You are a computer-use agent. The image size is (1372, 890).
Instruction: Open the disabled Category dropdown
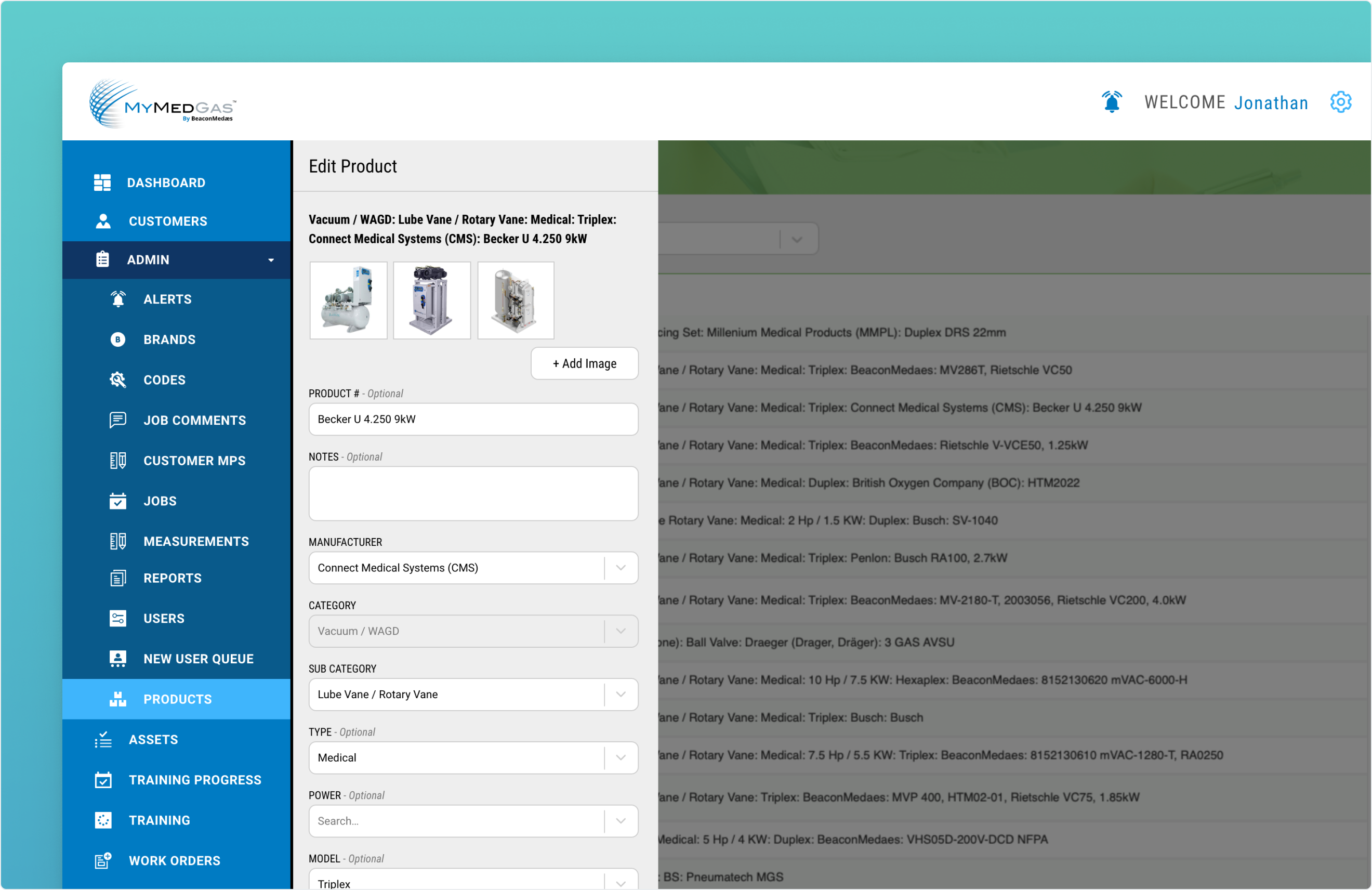[473, 632]
